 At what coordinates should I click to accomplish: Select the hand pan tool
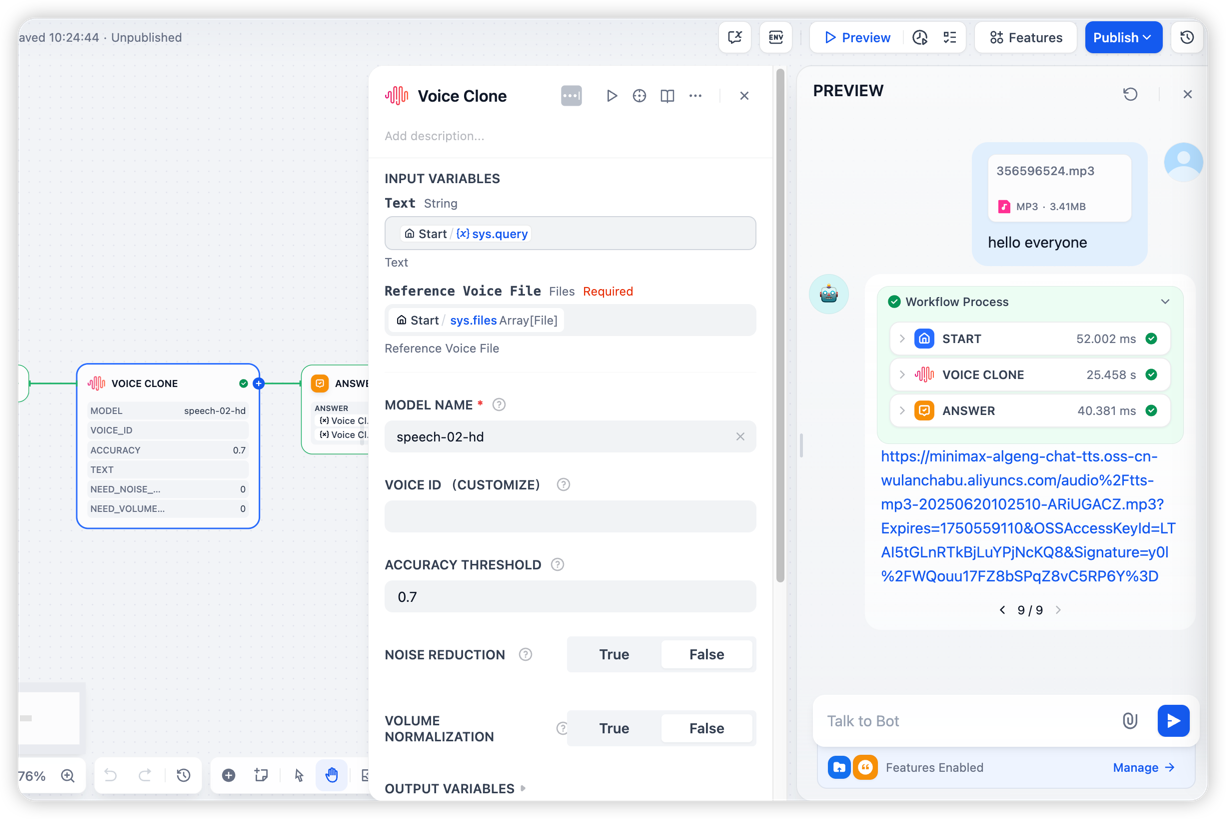point(331,775)
